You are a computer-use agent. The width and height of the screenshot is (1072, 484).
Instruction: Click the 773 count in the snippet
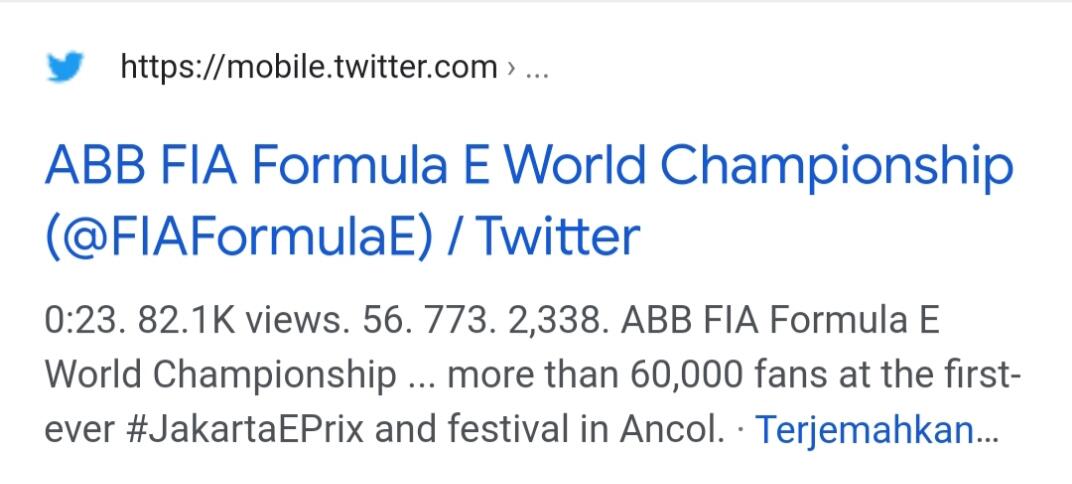(x=452, y=323)
